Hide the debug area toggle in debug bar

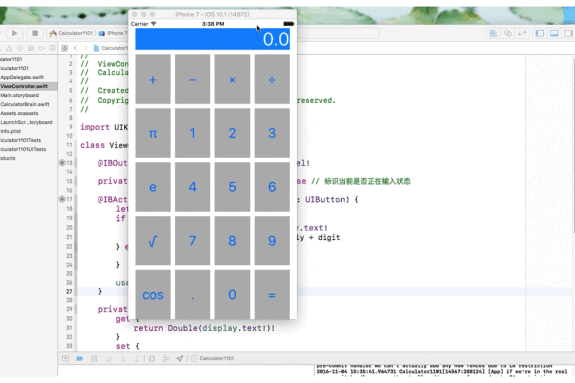click(x=65, y=358)
